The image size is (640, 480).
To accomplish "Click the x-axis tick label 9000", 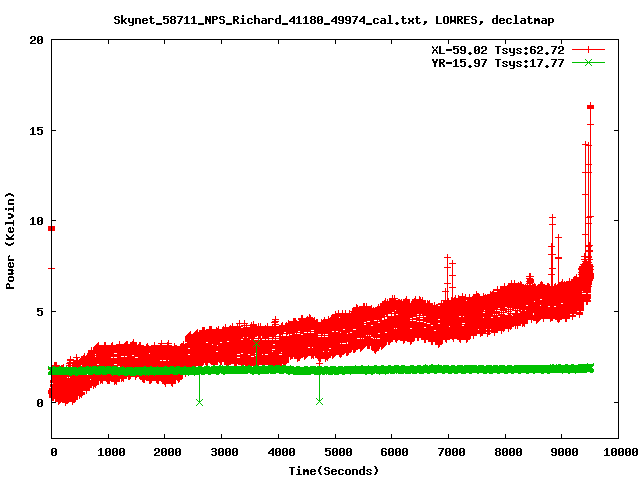I will pos(564,452).
